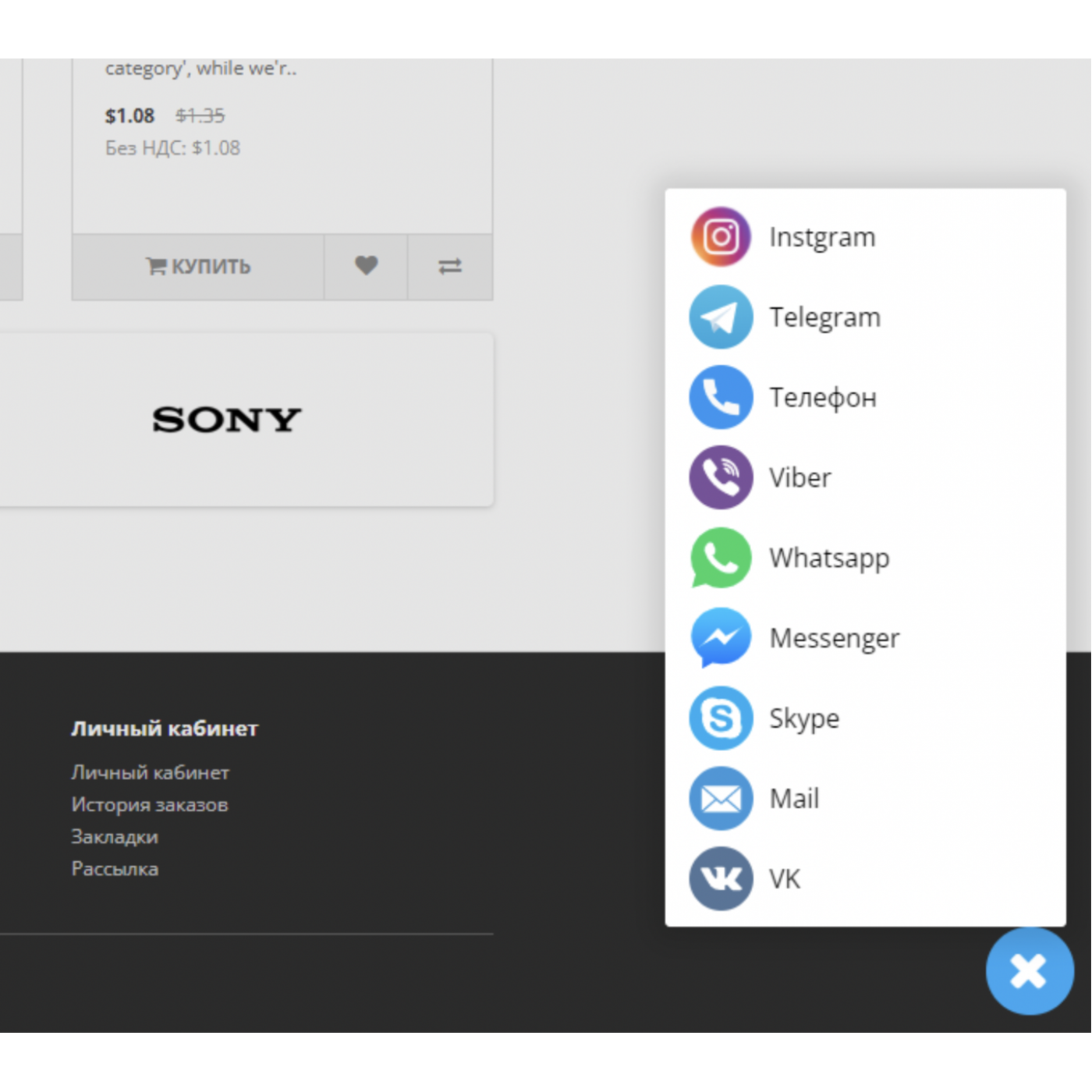Click the compare arrows icon on product
The image size is (1092, 1092).
tap(450, 267)
